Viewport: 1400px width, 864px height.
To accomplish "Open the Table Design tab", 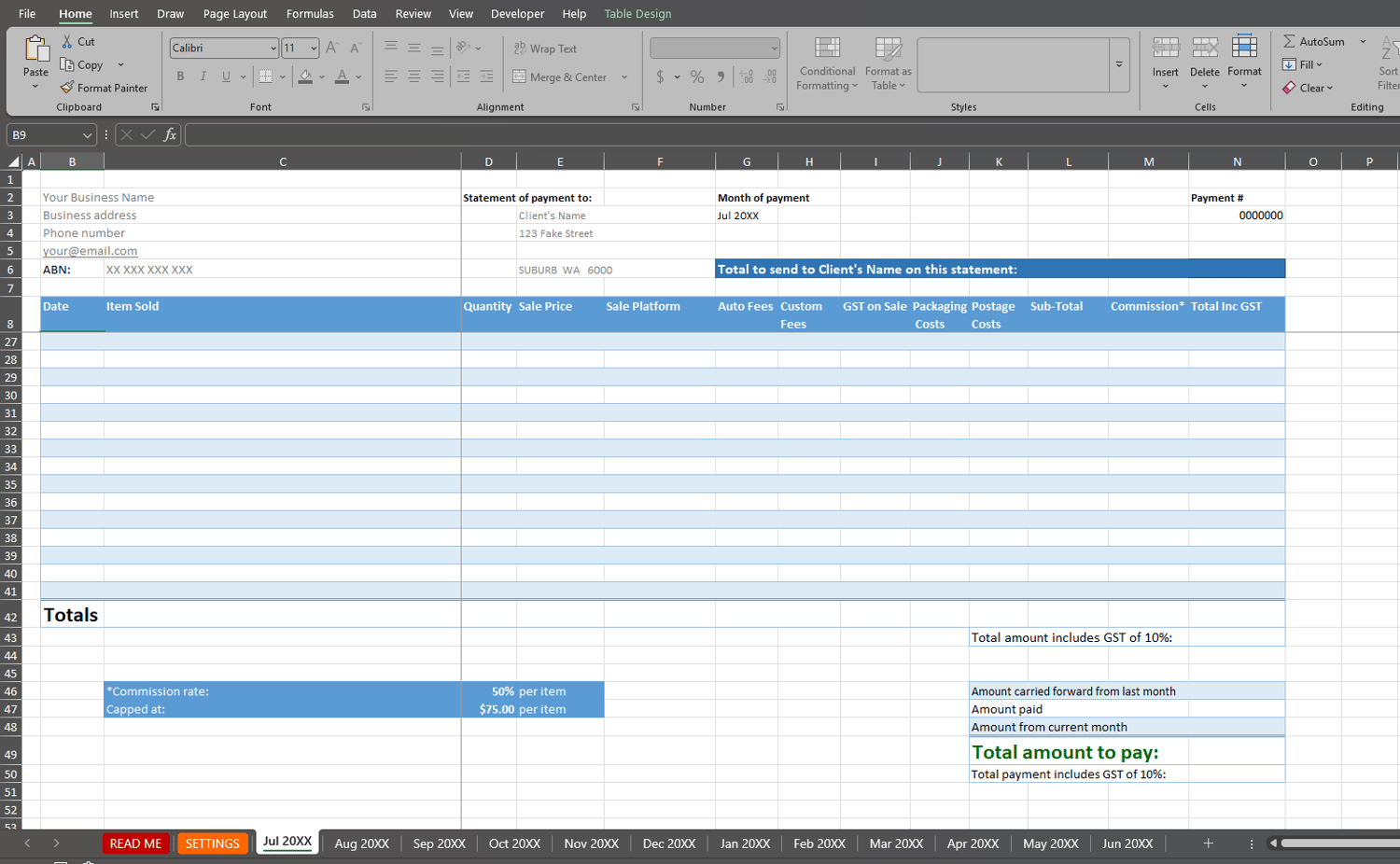I will pos(637,14).
